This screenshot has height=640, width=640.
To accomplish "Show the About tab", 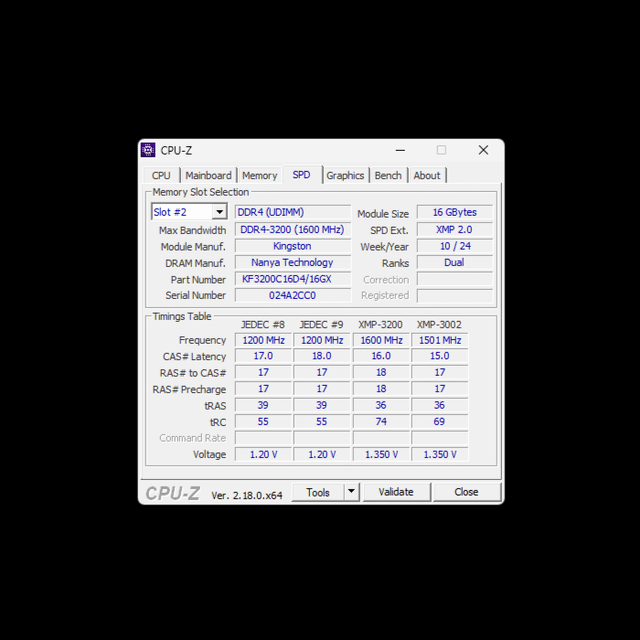I will point(427,176).
